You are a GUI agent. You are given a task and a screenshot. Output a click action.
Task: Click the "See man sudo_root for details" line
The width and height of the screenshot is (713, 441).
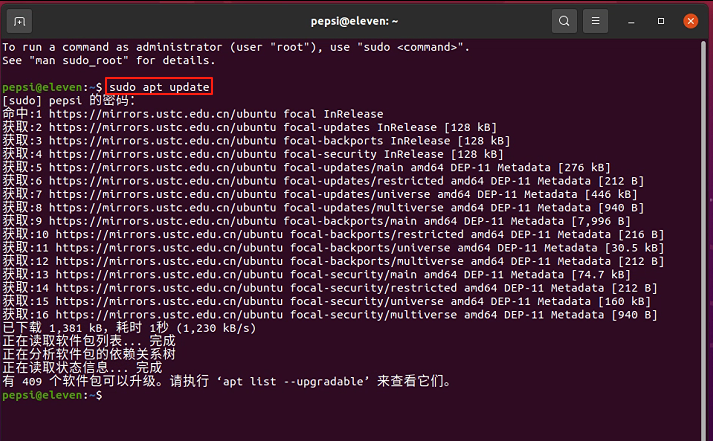[x=109, y=60]
